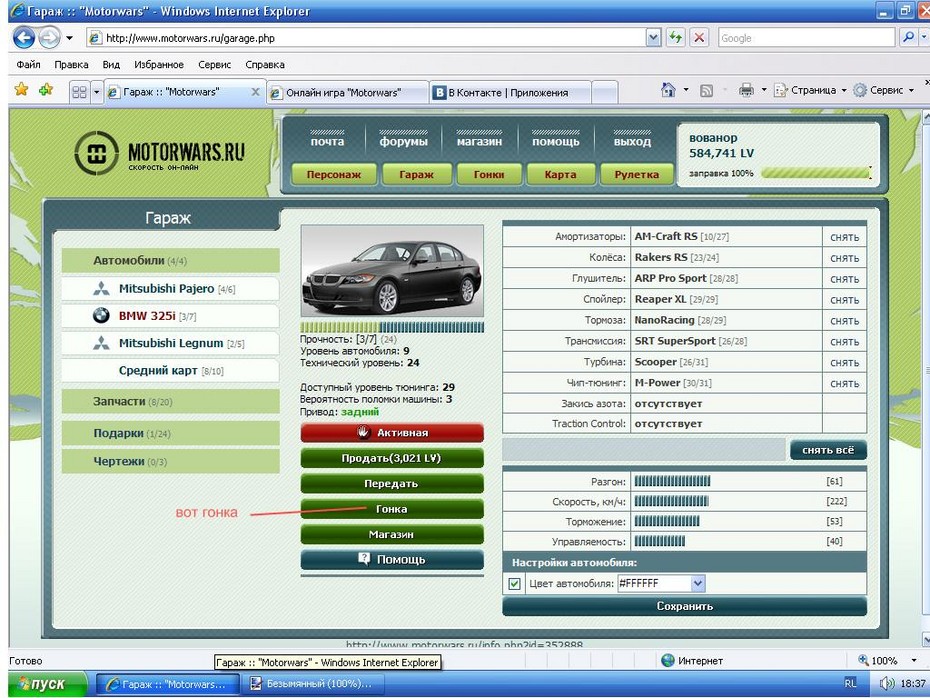Open the Quick Tabs grid icon
This screenshot has width=930, height=698.
click(x=79, y=92)
